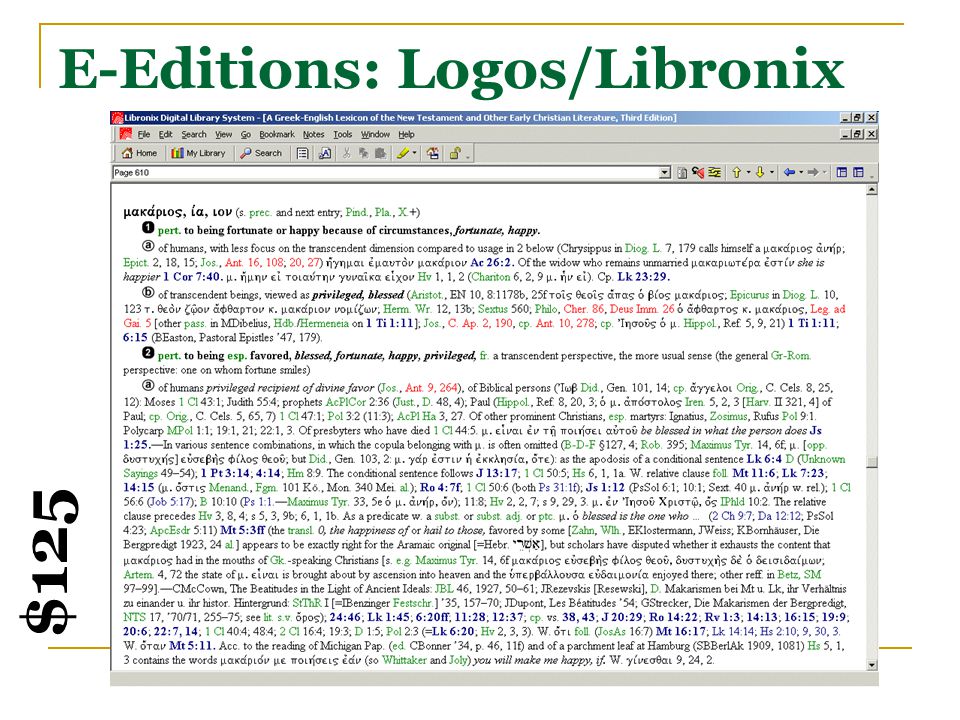Open the highlighter pen dropdown arrow
The height and width of the screenshot is (720, 960).
click(414, 153)
